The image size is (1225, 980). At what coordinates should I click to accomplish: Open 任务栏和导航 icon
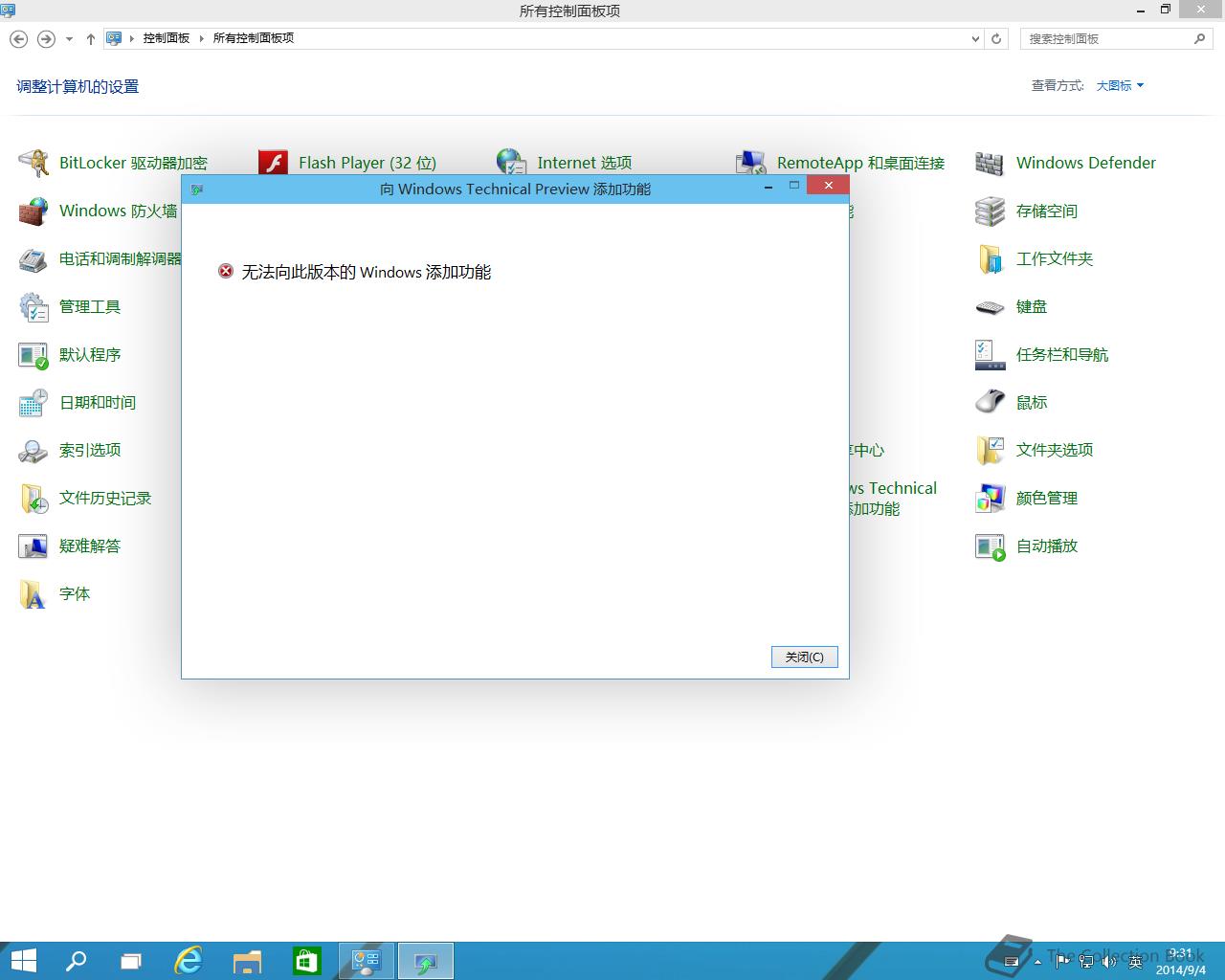990,354
